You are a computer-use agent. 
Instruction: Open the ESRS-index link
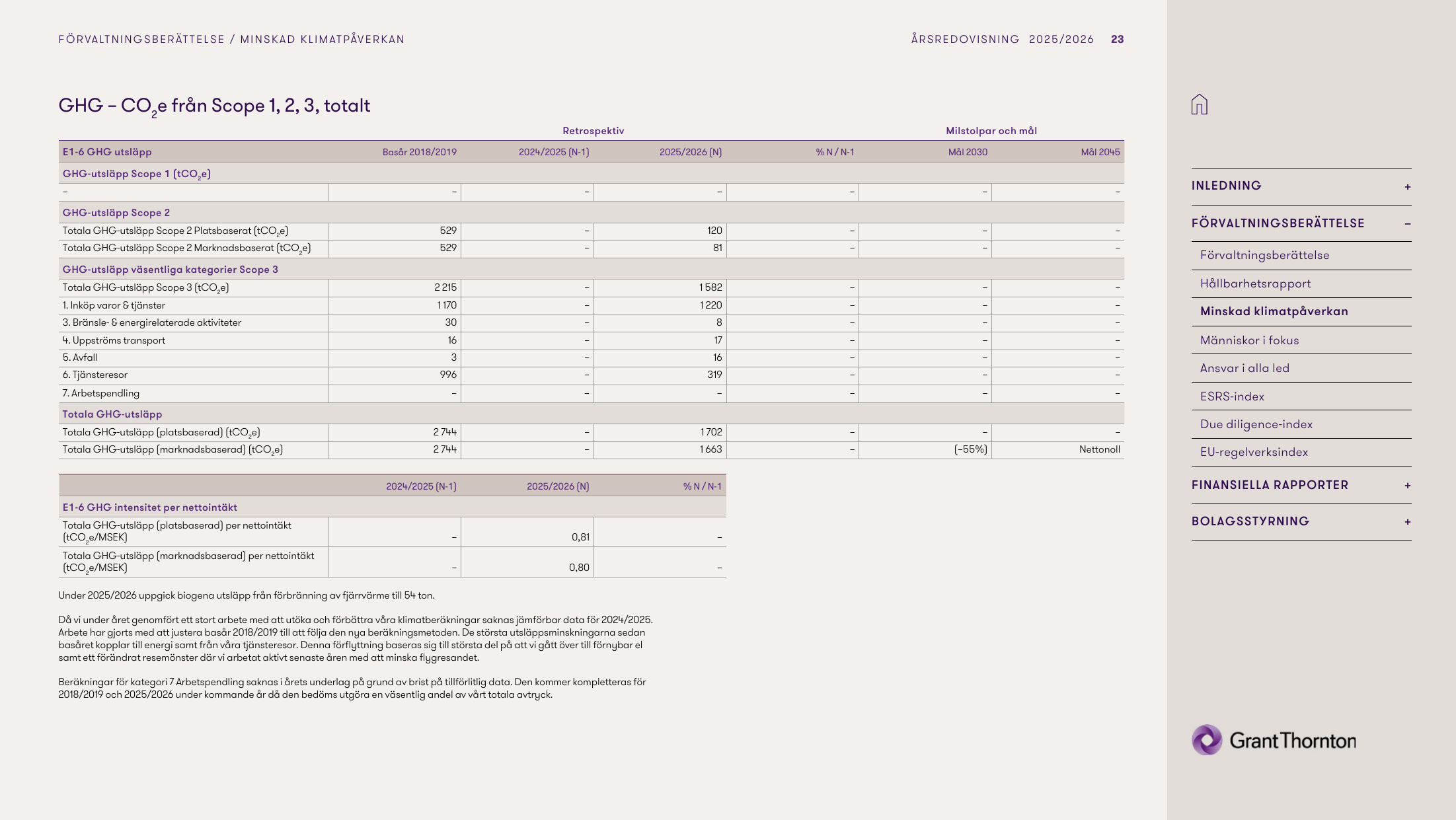1232,396
